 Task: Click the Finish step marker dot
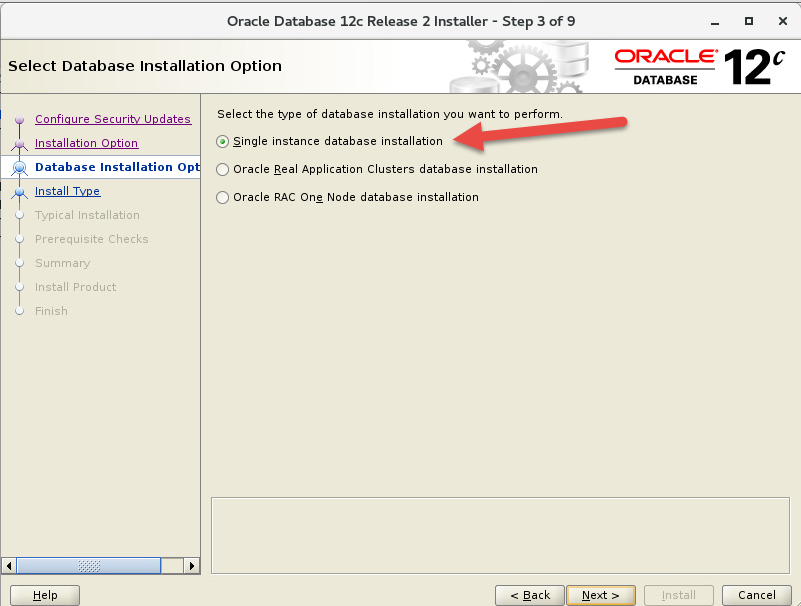(x=19, y=311)
